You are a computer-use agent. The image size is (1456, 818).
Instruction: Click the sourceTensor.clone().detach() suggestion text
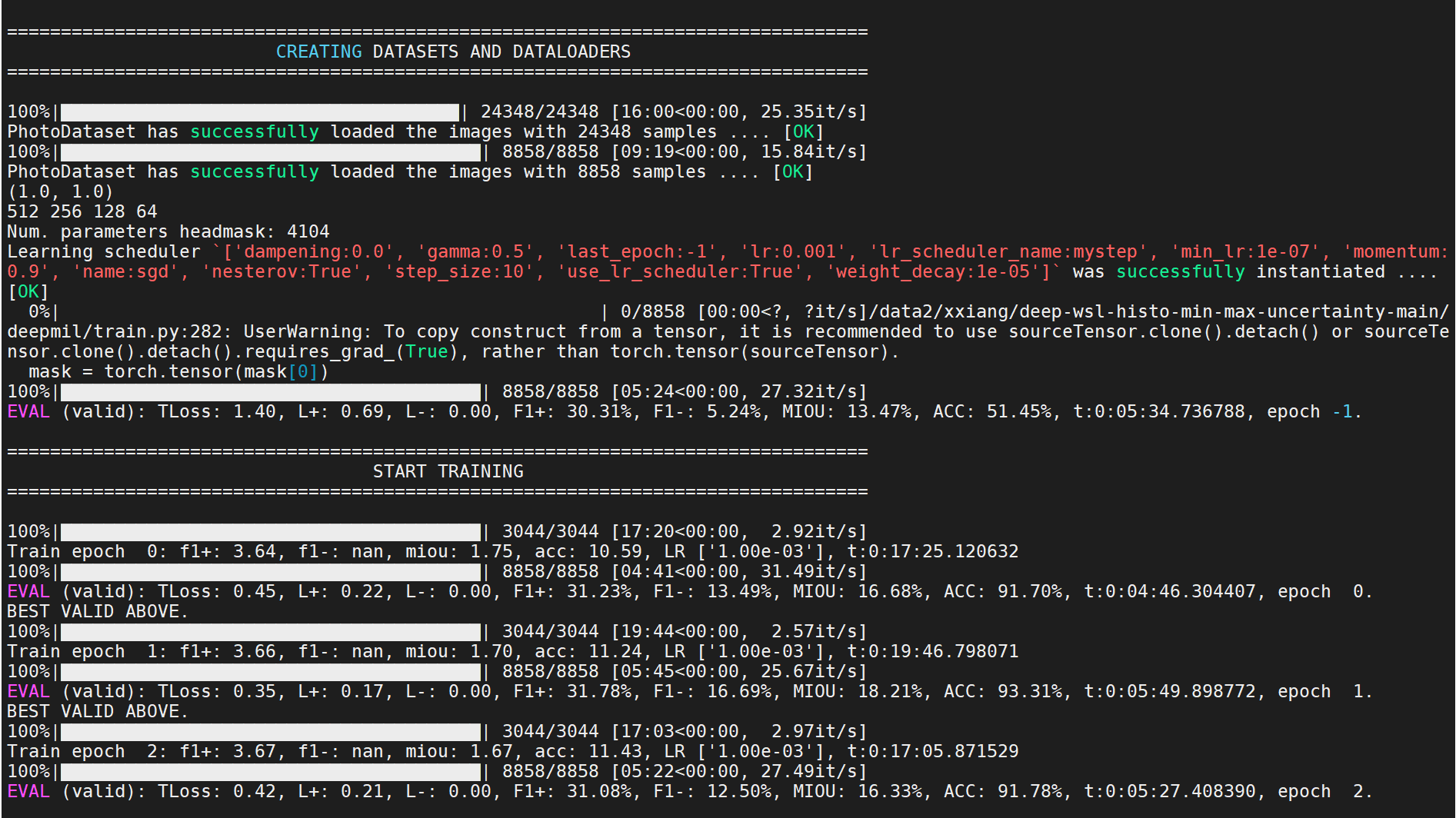click(1154, 331)
